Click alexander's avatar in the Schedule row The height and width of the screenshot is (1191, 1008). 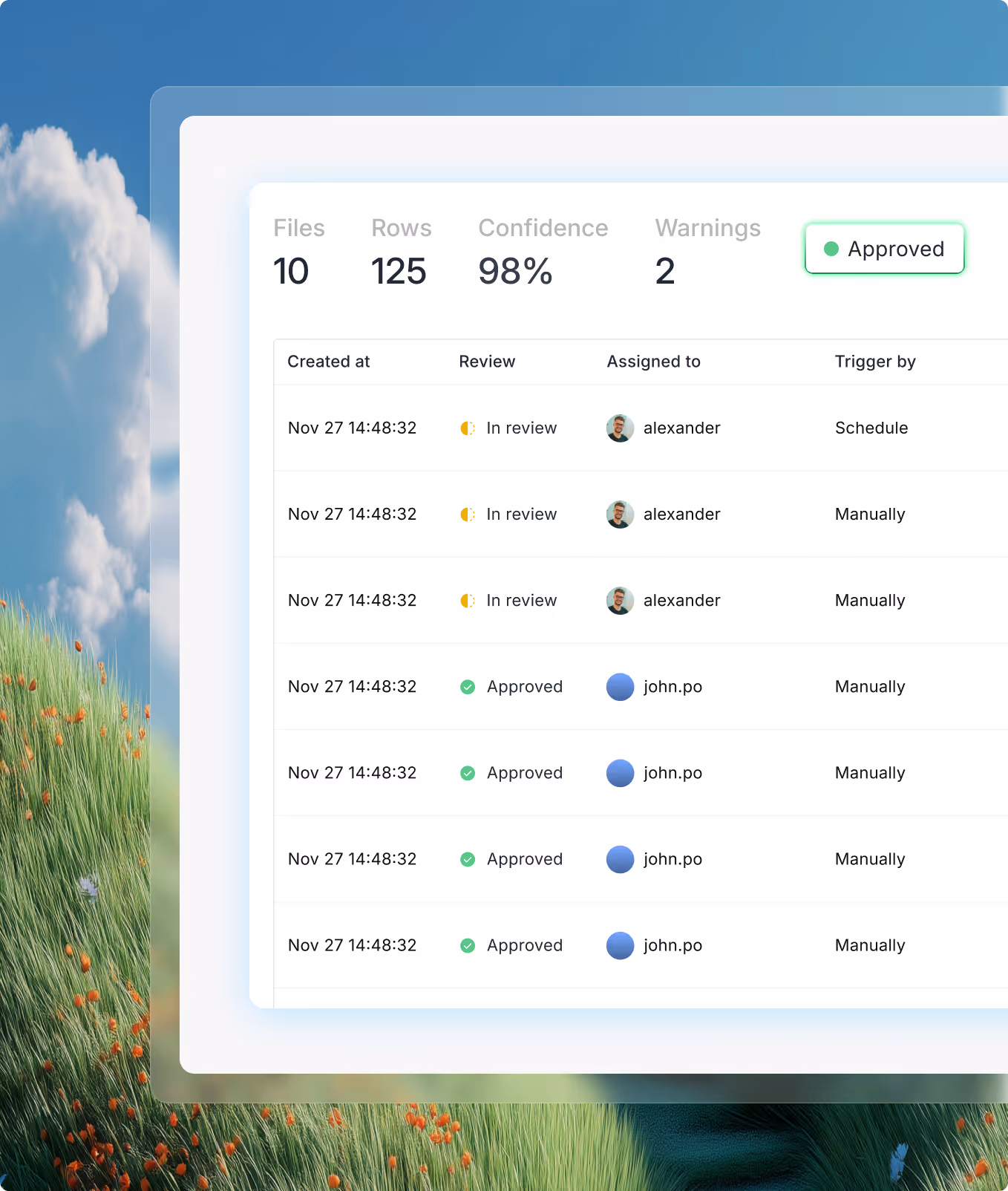coord(620,428)
